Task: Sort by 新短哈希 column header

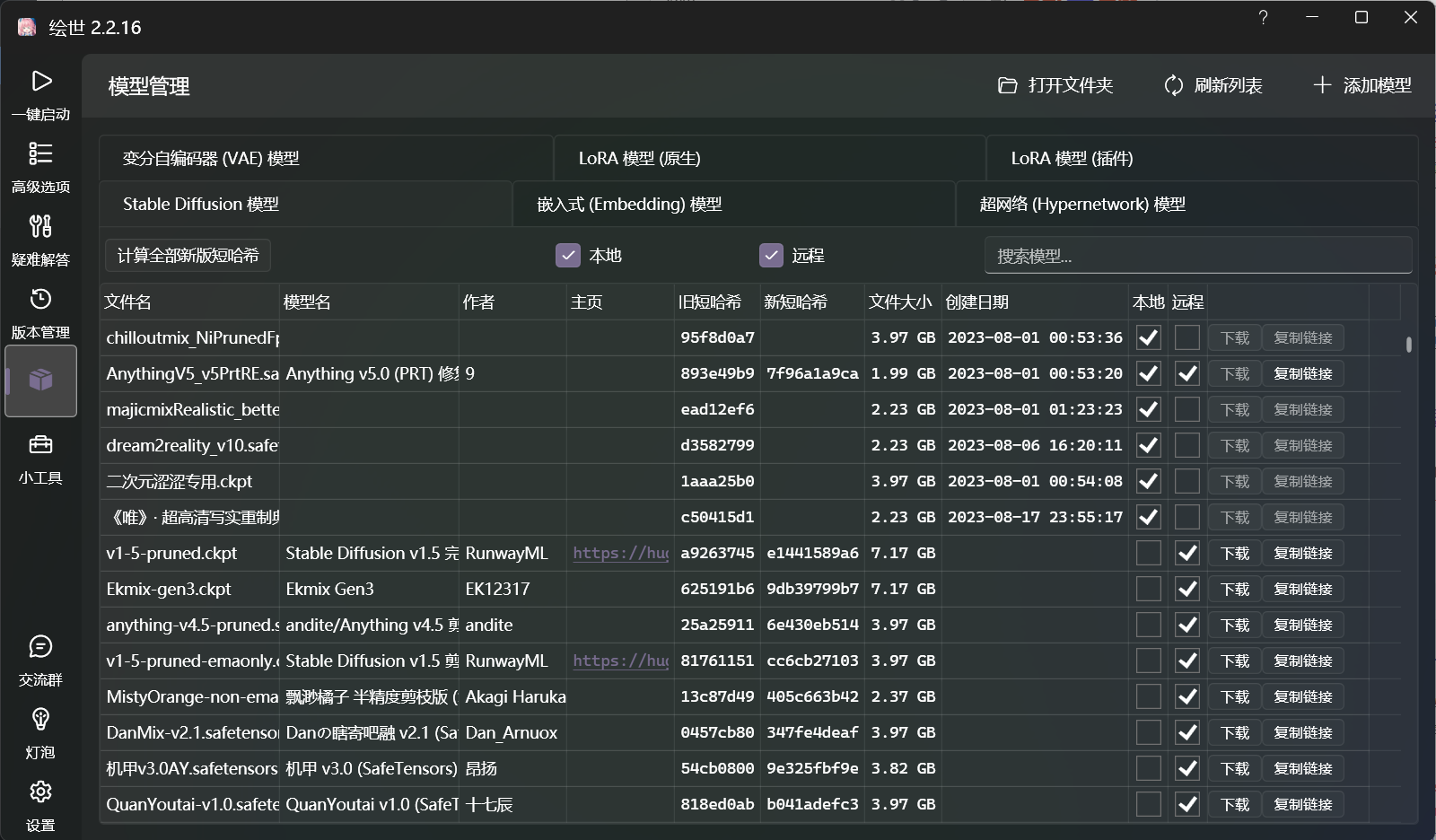Action: [812, 302]
